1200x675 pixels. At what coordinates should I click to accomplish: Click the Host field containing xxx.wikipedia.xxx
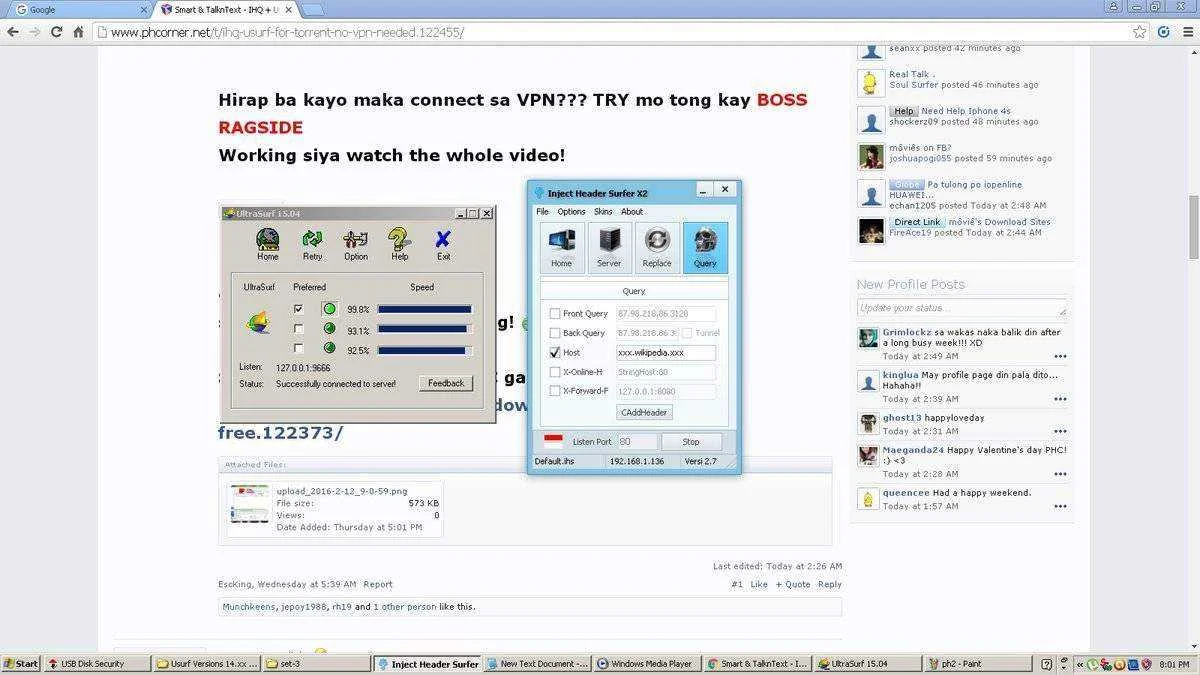pyautogui.click(x=666, y=352)
